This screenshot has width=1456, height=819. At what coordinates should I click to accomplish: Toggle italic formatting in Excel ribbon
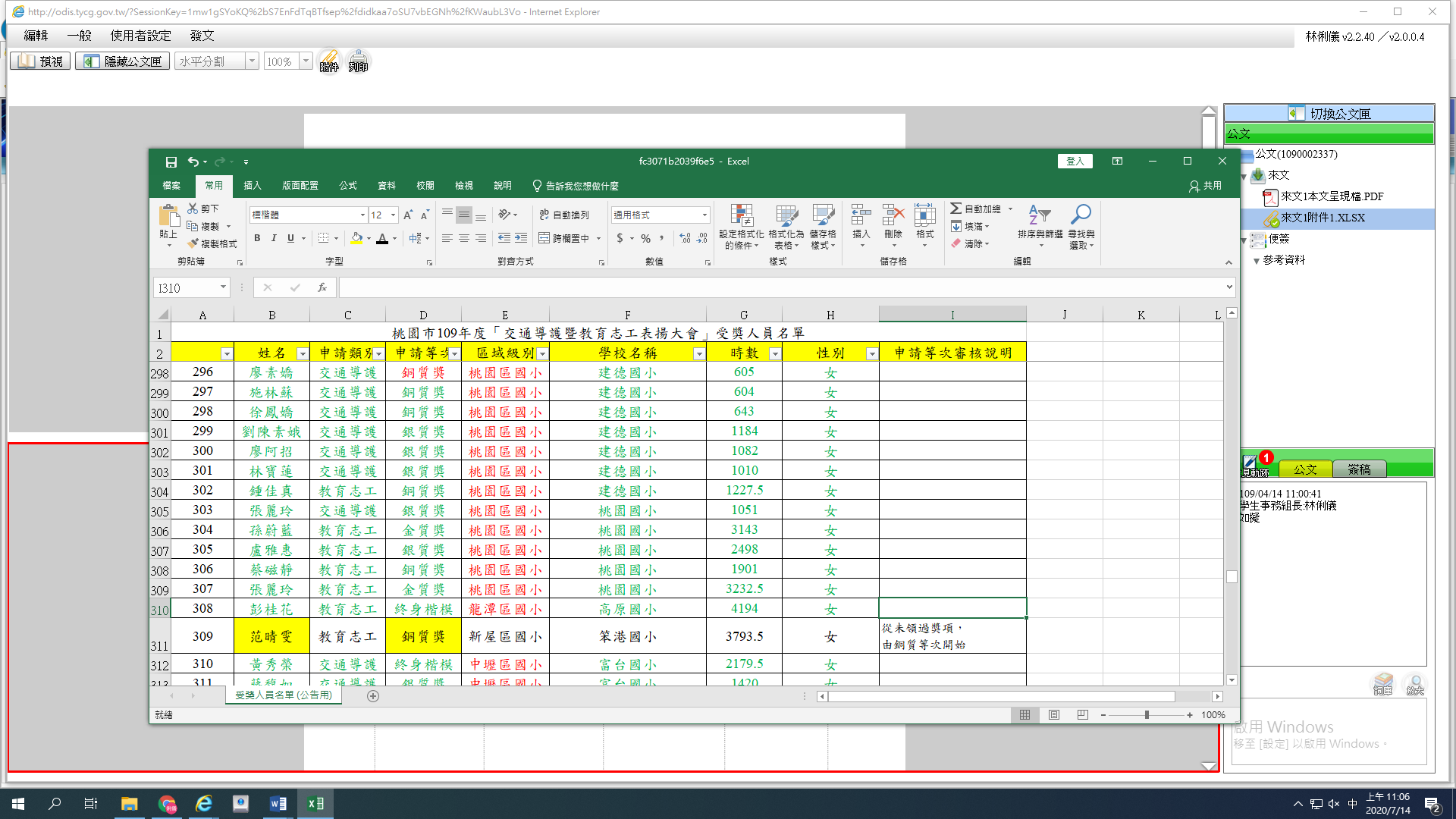[x=274, y=238]
